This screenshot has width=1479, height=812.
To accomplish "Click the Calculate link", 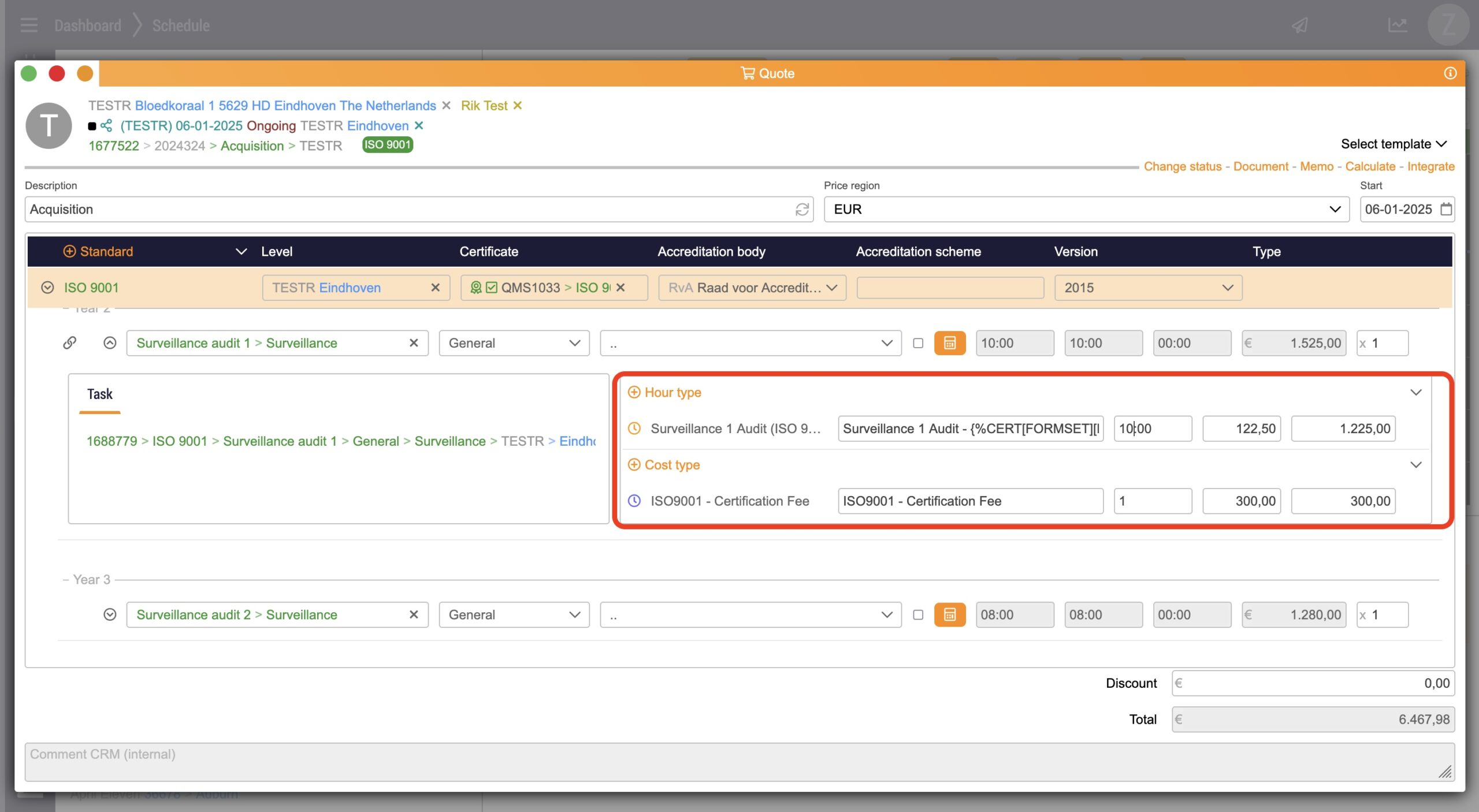I will coord(1370,166).
